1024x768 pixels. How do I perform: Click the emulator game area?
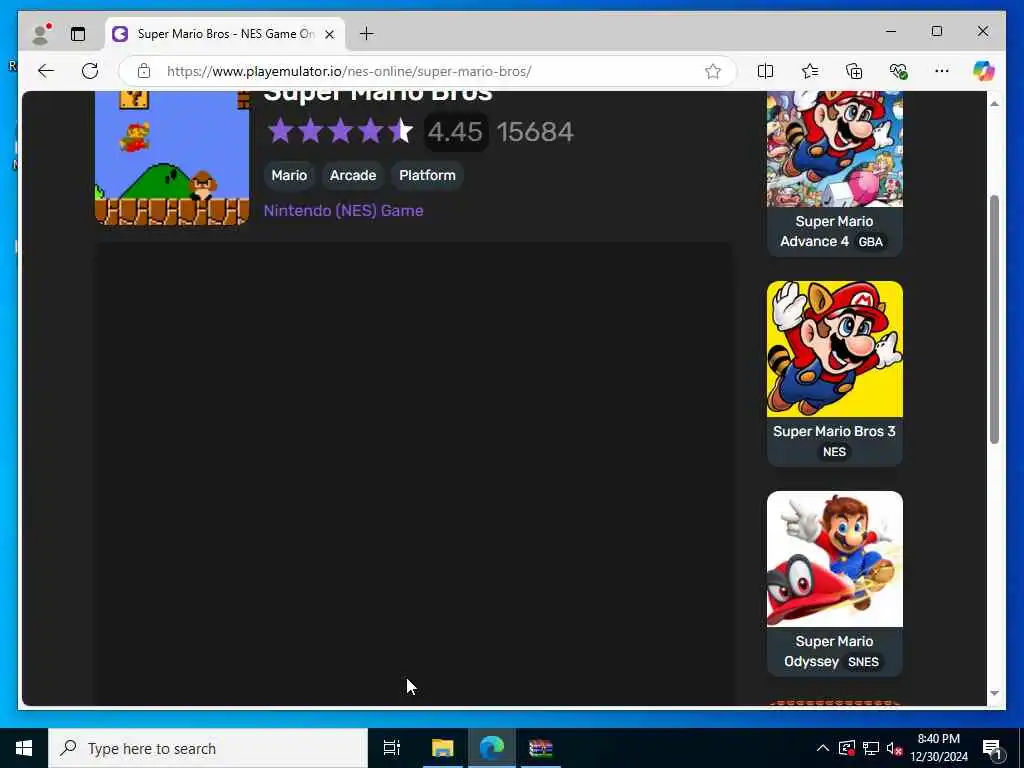(414, 473)
